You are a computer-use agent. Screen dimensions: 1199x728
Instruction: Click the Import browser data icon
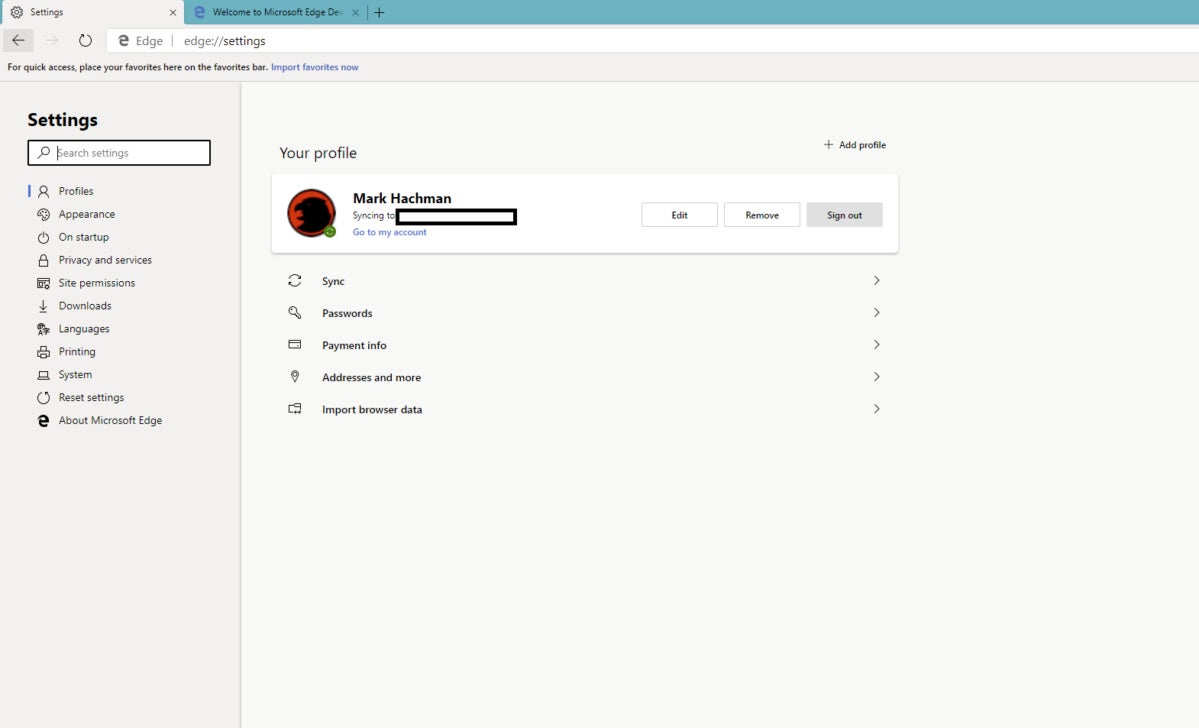pyautogui.click(x=294, y=409)
